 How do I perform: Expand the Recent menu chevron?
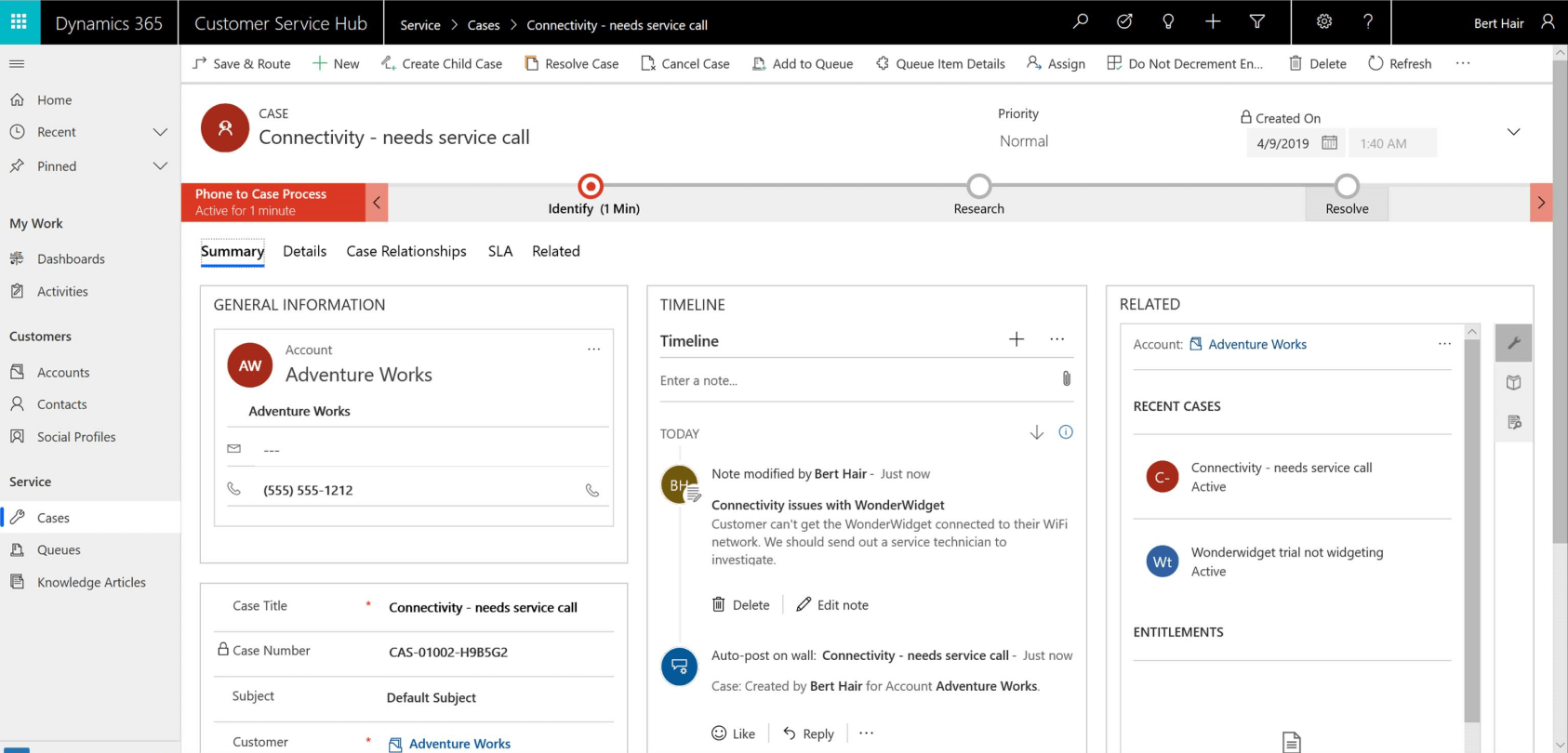click(x=160, y=132)
